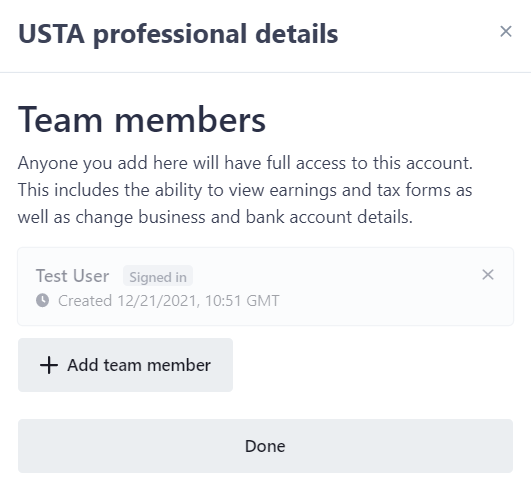Remove Test User from team members
This screenshot has height=489, width=531.
click(488, 275)
